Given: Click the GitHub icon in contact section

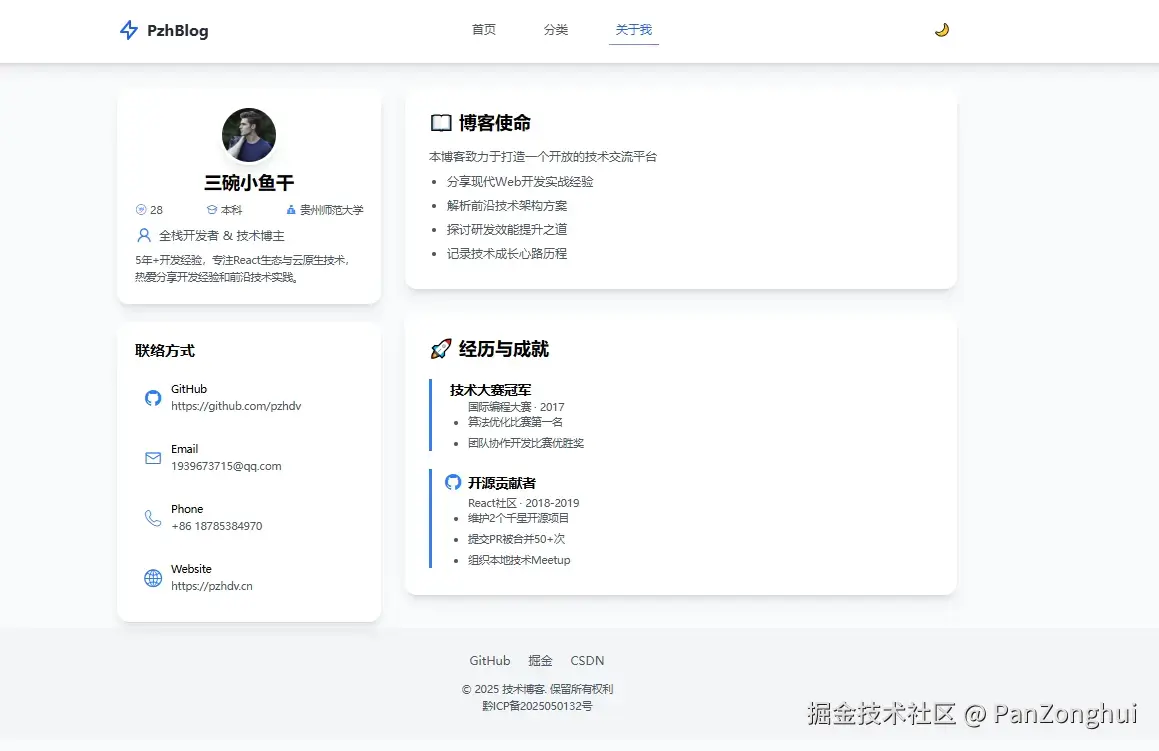Looking at the screenshot, I should pos(152,398).
